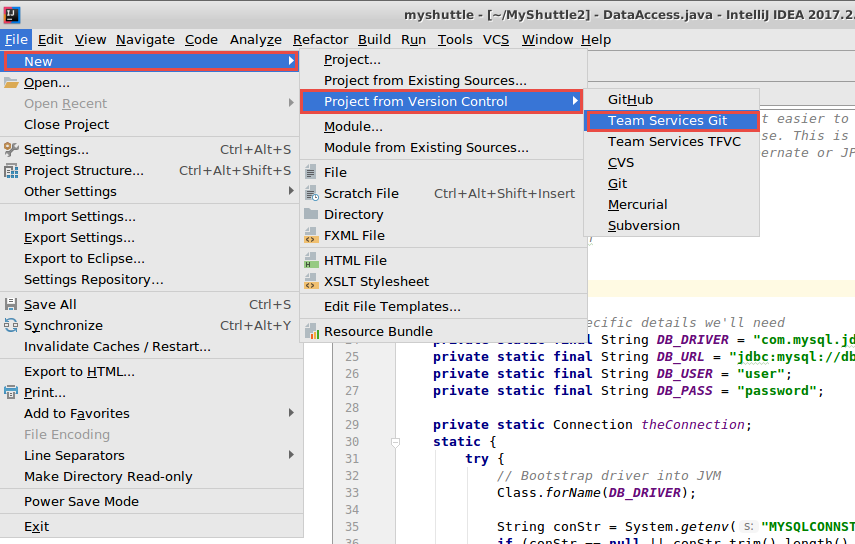The height and width of the screenshot is (544, 855).
Task: Select Project from Existing Sources...
Action: click(443, 81)
